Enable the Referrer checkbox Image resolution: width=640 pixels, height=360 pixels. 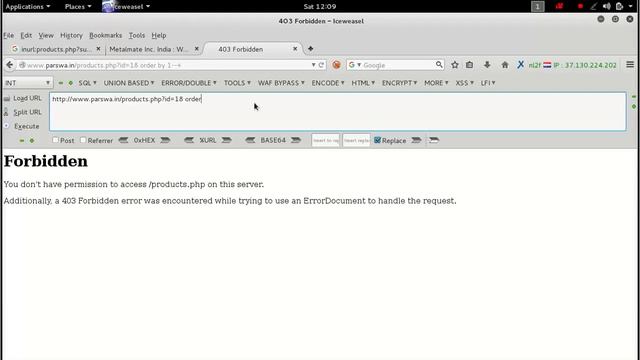coord(83,140)
